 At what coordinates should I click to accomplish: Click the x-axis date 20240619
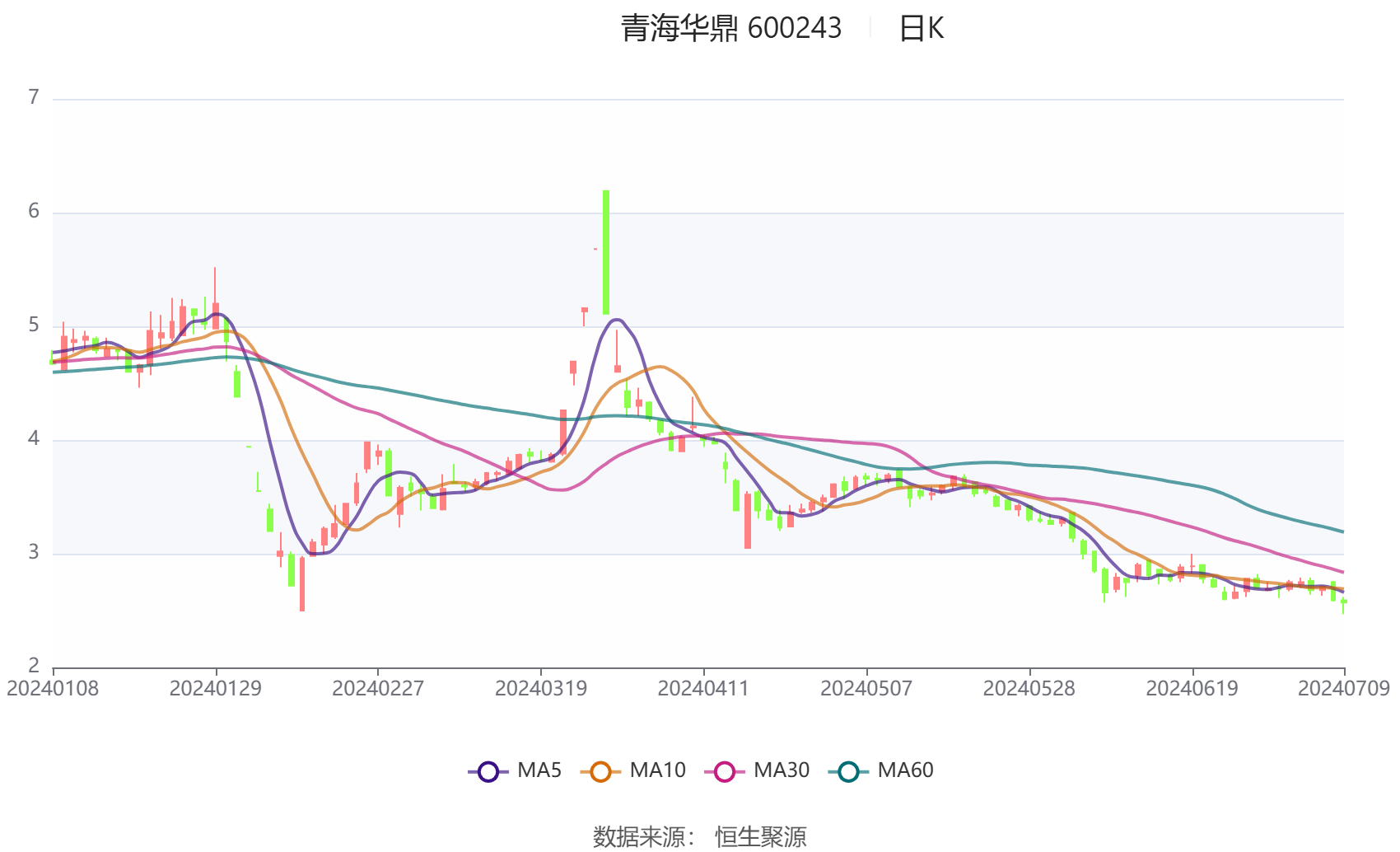(x=1192, y=689)
